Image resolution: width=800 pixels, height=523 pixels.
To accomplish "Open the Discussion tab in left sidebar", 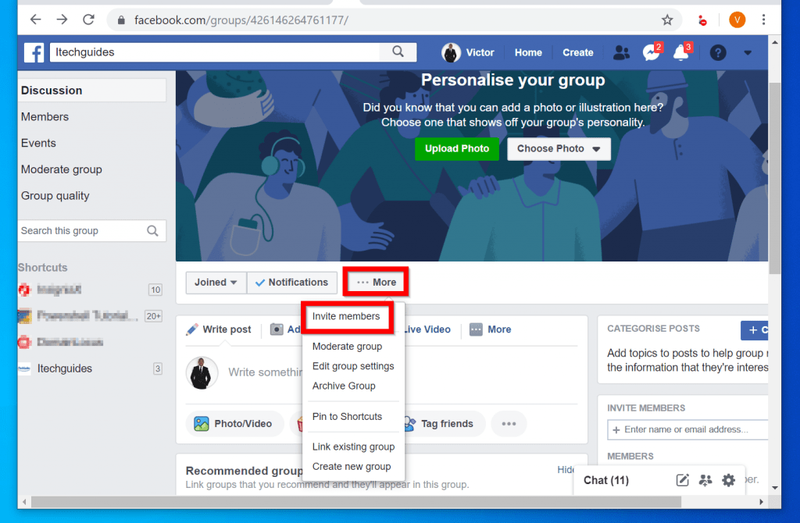I will click(x=92, y=90).
